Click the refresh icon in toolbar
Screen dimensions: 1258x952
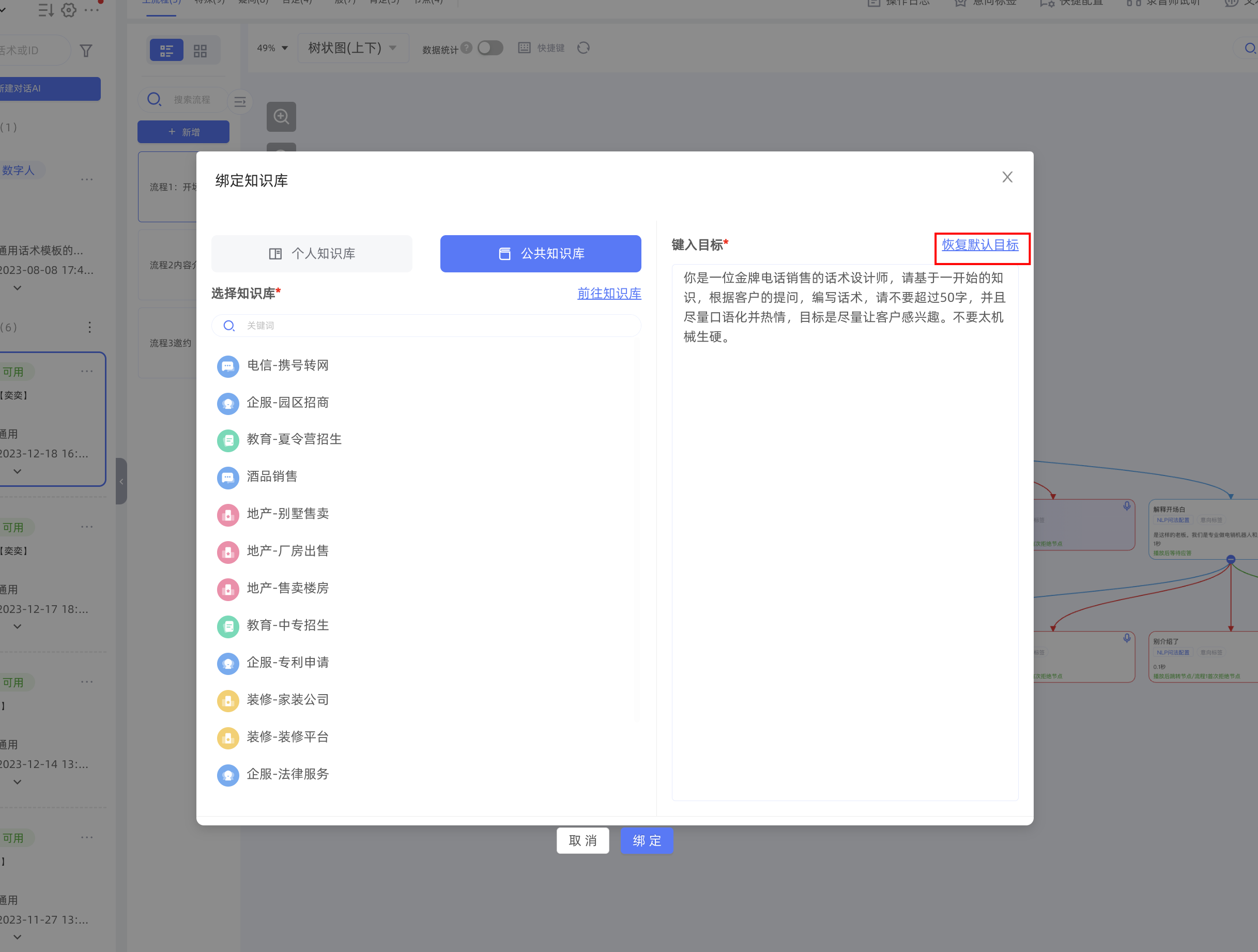click(584, 48)
